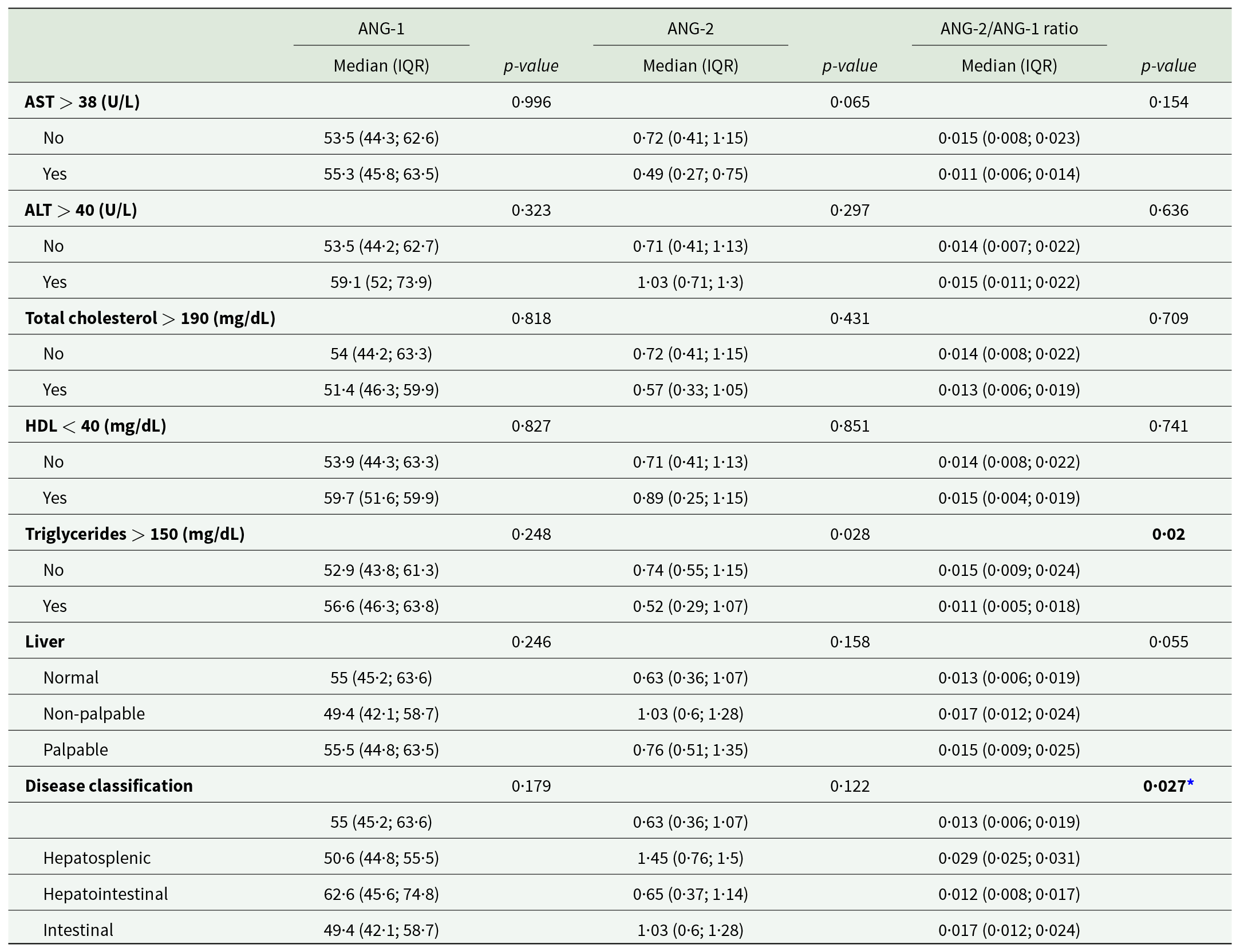1240x952 pixels.
Task: Click the bold 0·027 p-value
Action: (x=1164, y=786)
